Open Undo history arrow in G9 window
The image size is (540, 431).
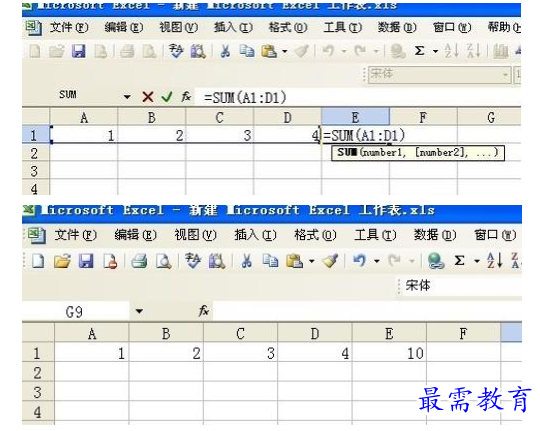(377, 261)
